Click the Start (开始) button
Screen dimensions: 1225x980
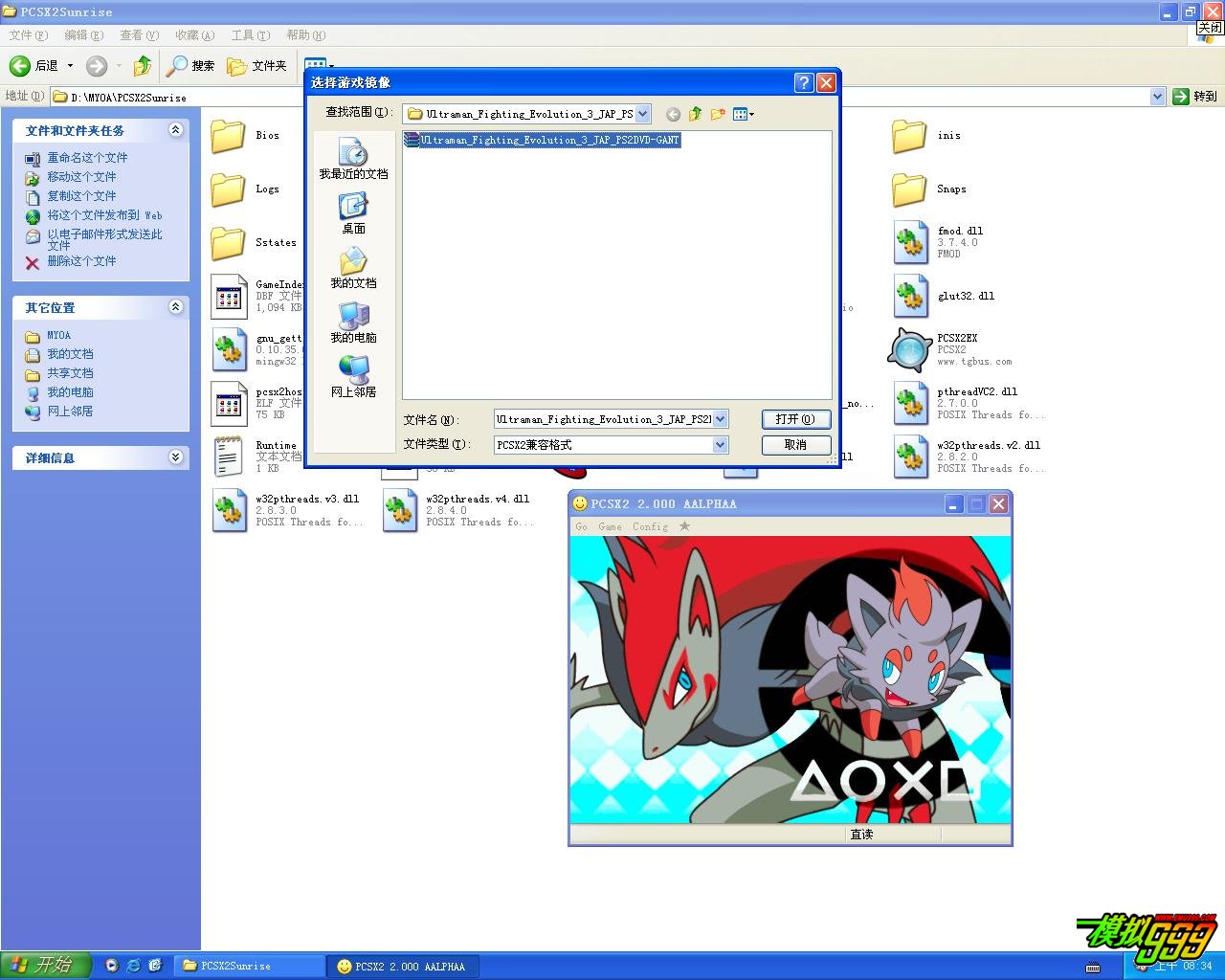pyautogui.click(x=46, y=965)
